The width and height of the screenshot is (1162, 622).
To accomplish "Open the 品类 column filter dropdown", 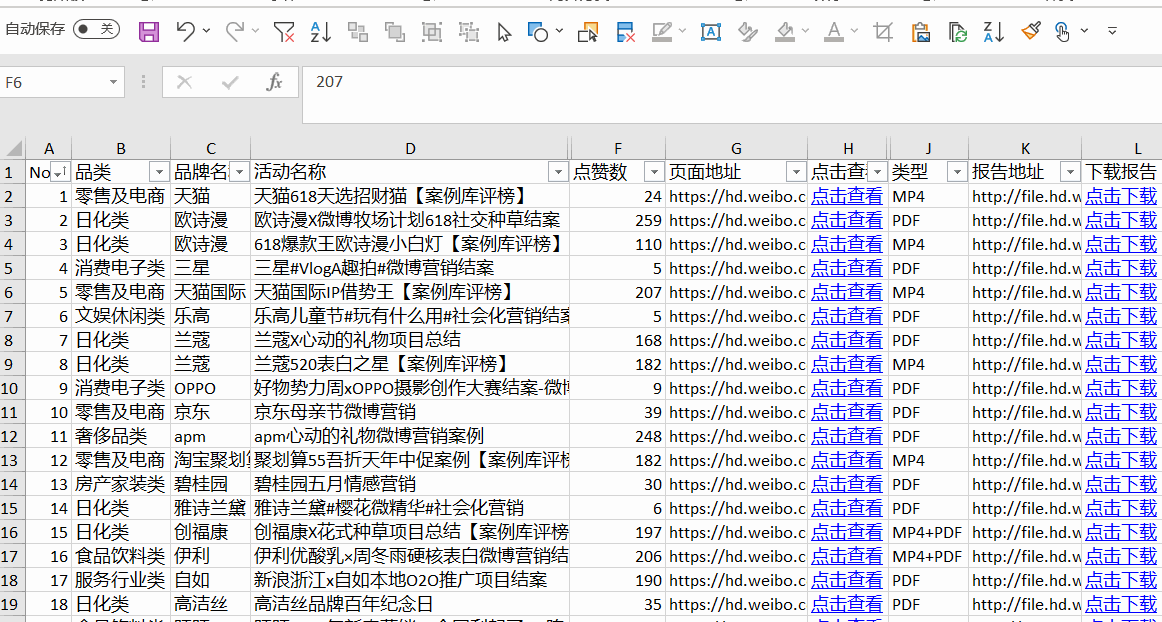I will [159, 172].
